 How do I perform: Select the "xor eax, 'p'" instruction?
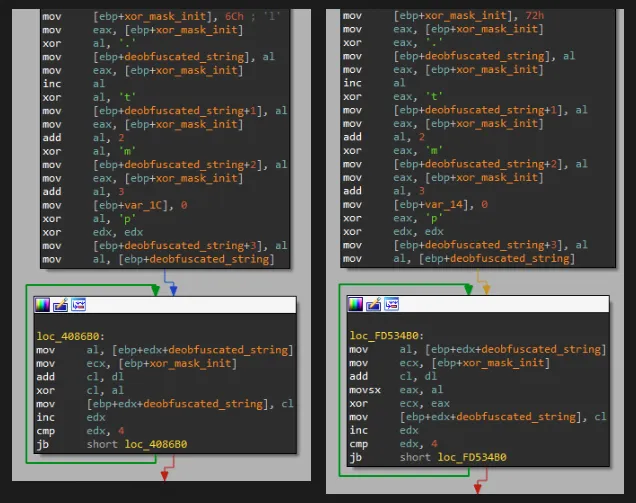(x=393, y=217)
